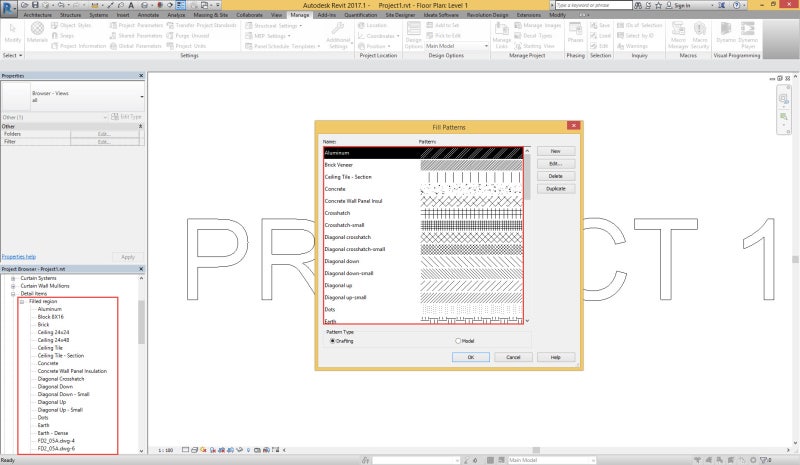Switch to the Annotate ribbon tab
The height and width of the screenshot is (465, 800).
coord(148,15)
